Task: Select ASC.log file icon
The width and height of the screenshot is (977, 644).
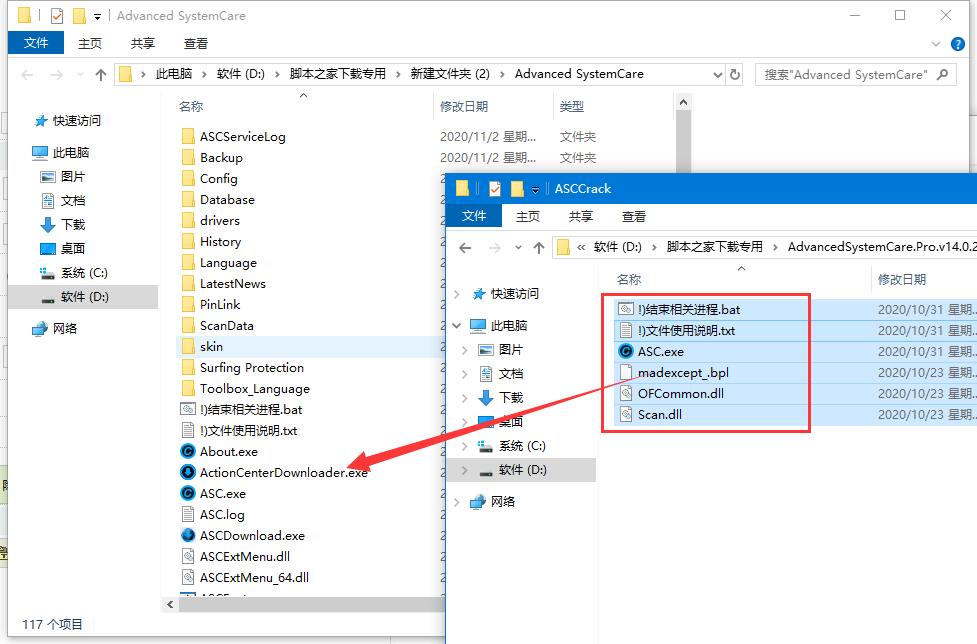Action: [188, 514]
